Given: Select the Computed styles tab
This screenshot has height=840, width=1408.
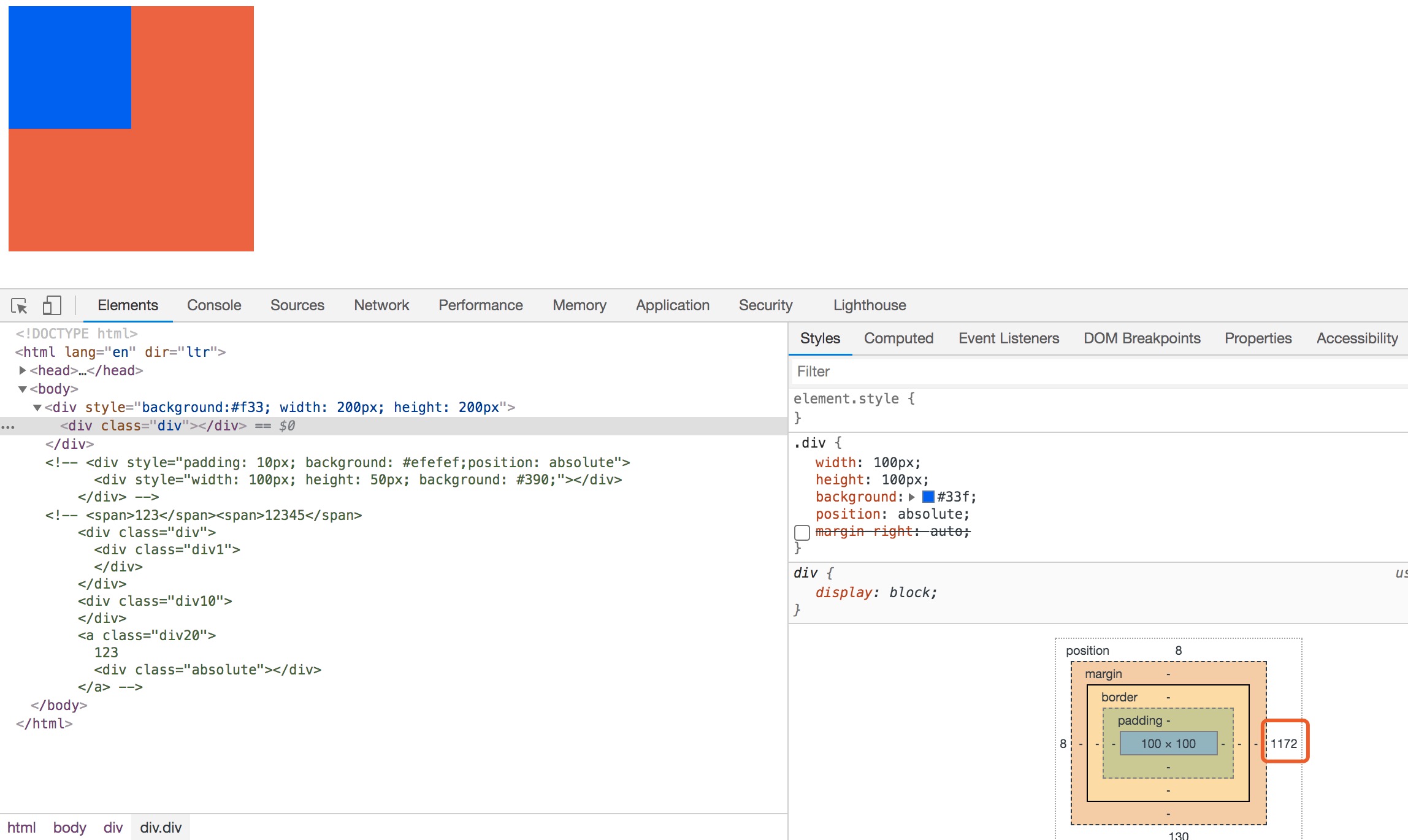Looking at the screenshot, I should (x=897, y=337).
